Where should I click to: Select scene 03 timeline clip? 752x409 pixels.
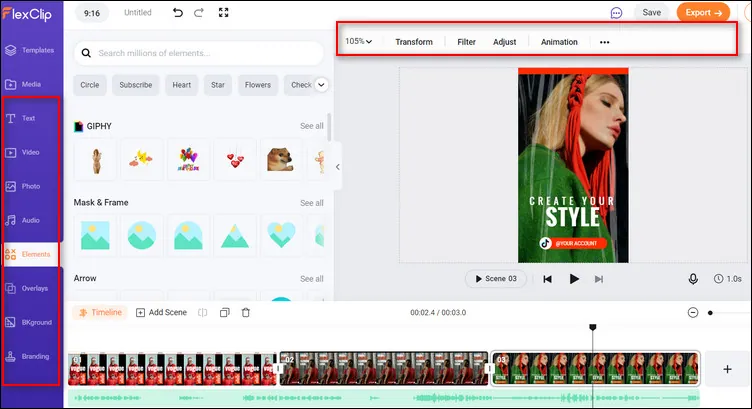point(595,369)
